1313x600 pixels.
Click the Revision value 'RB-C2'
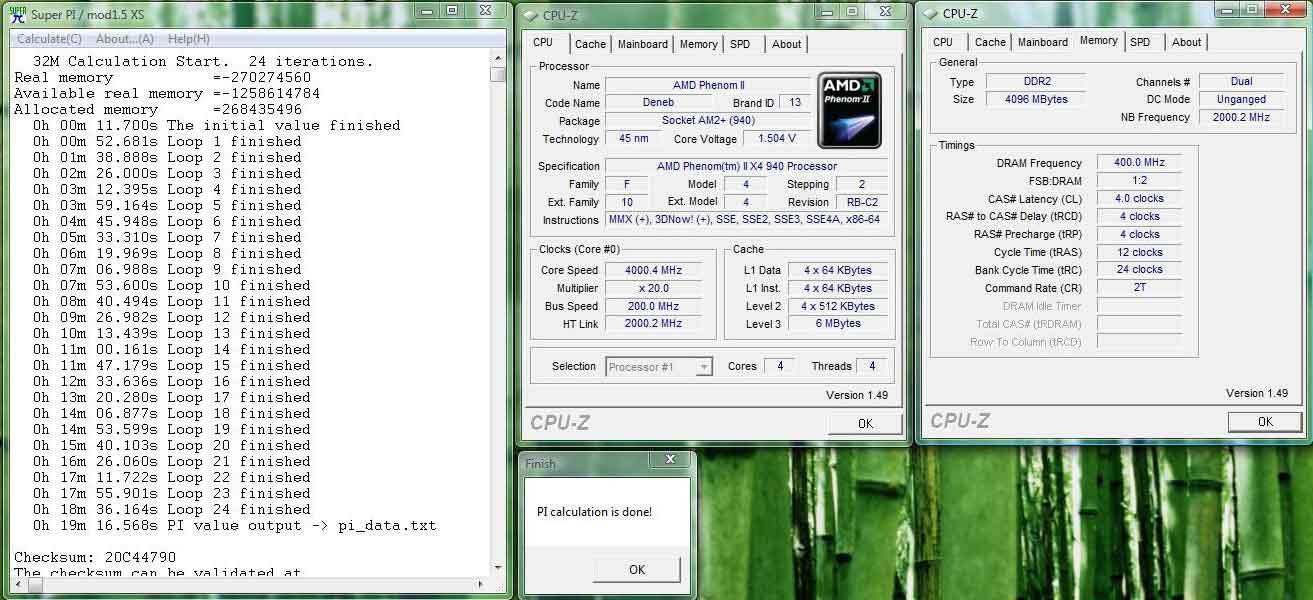point(861,202)
